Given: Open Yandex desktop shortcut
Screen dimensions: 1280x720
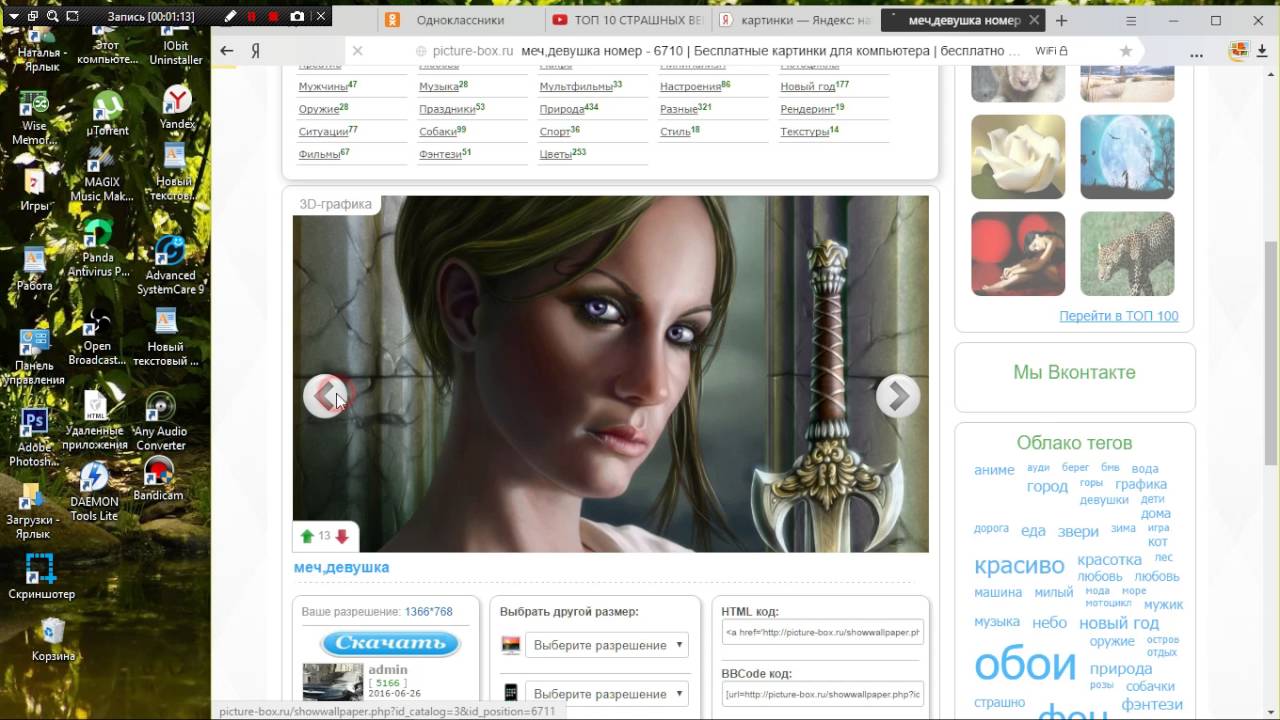Looking at the screenshot, I should [177, 107].
